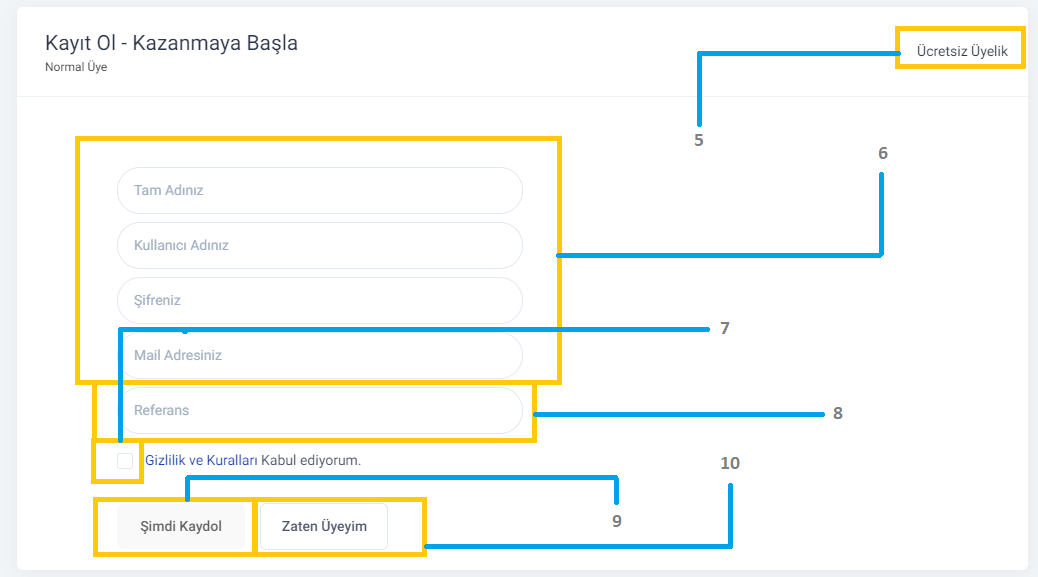Select annotation number 7

(725, 328)
